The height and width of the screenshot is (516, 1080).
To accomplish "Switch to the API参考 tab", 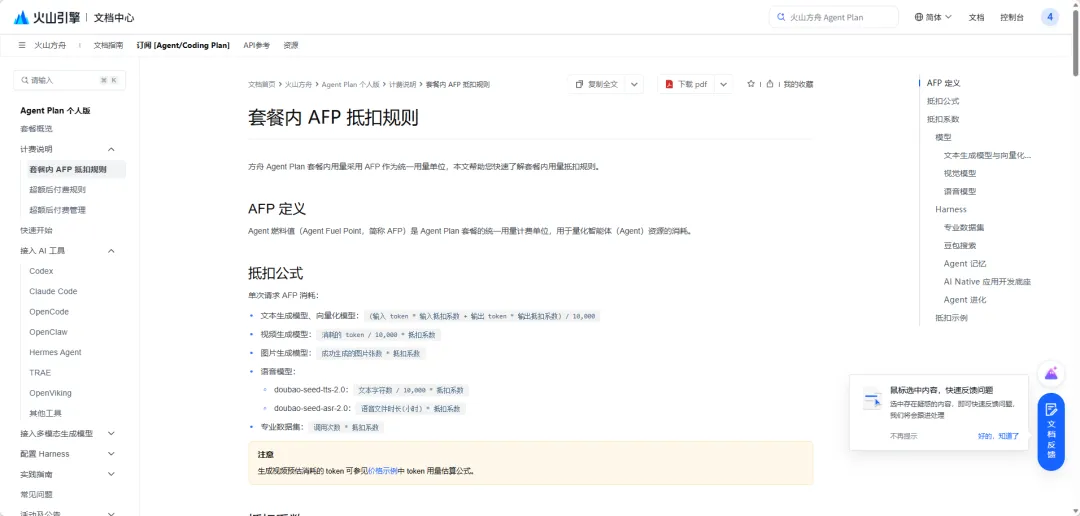I will (x=256, y=45).
